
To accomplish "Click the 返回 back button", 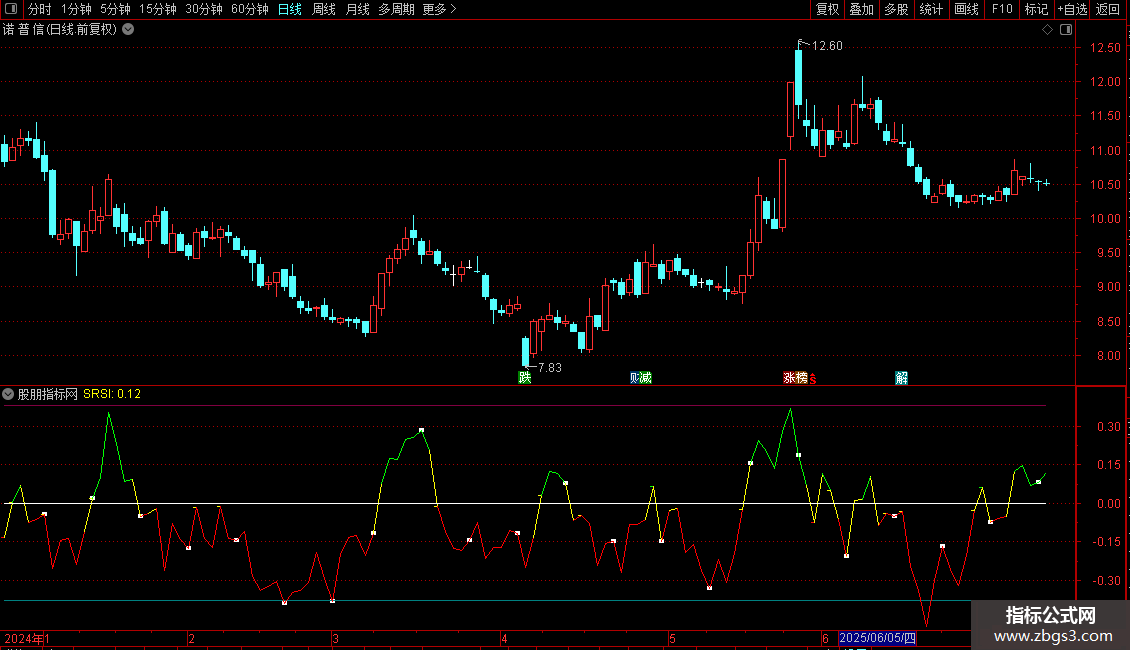I will (x=1108, y=9).
